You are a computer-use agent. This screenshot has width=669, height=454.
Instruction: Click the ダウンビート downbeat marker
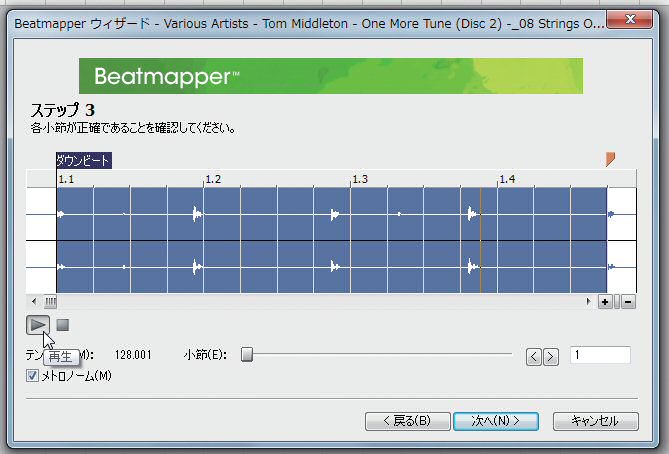pos(84,160)
